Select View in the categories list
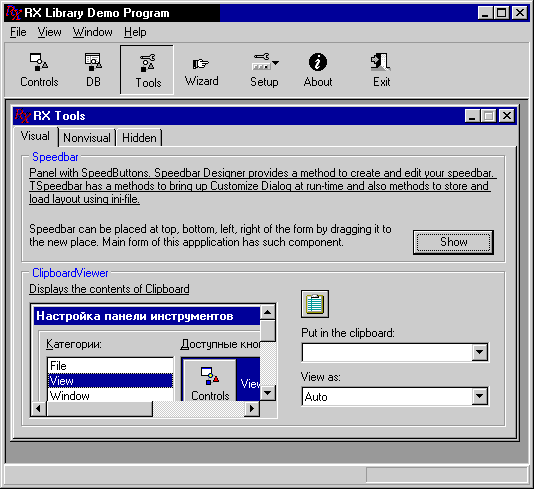 [110, 381]
